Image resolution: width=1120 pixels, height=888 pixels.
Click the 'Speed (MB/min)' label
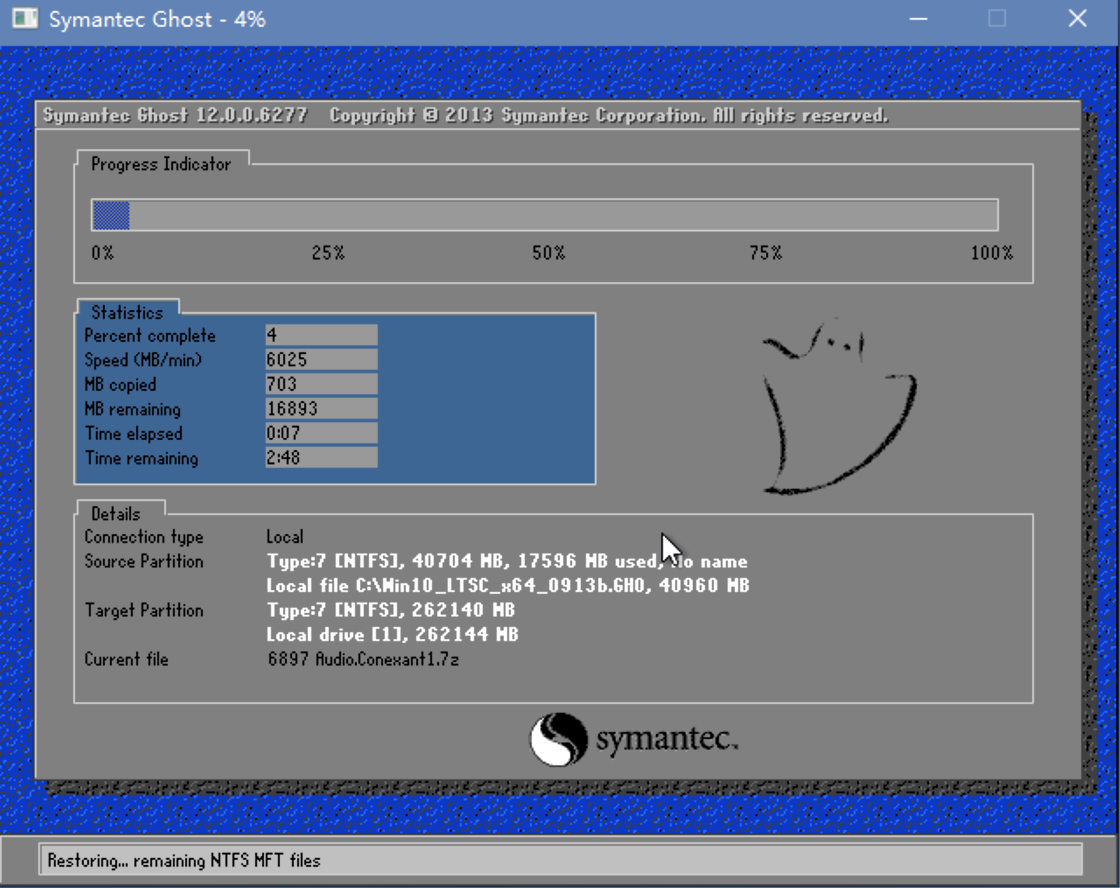point(143,360)
